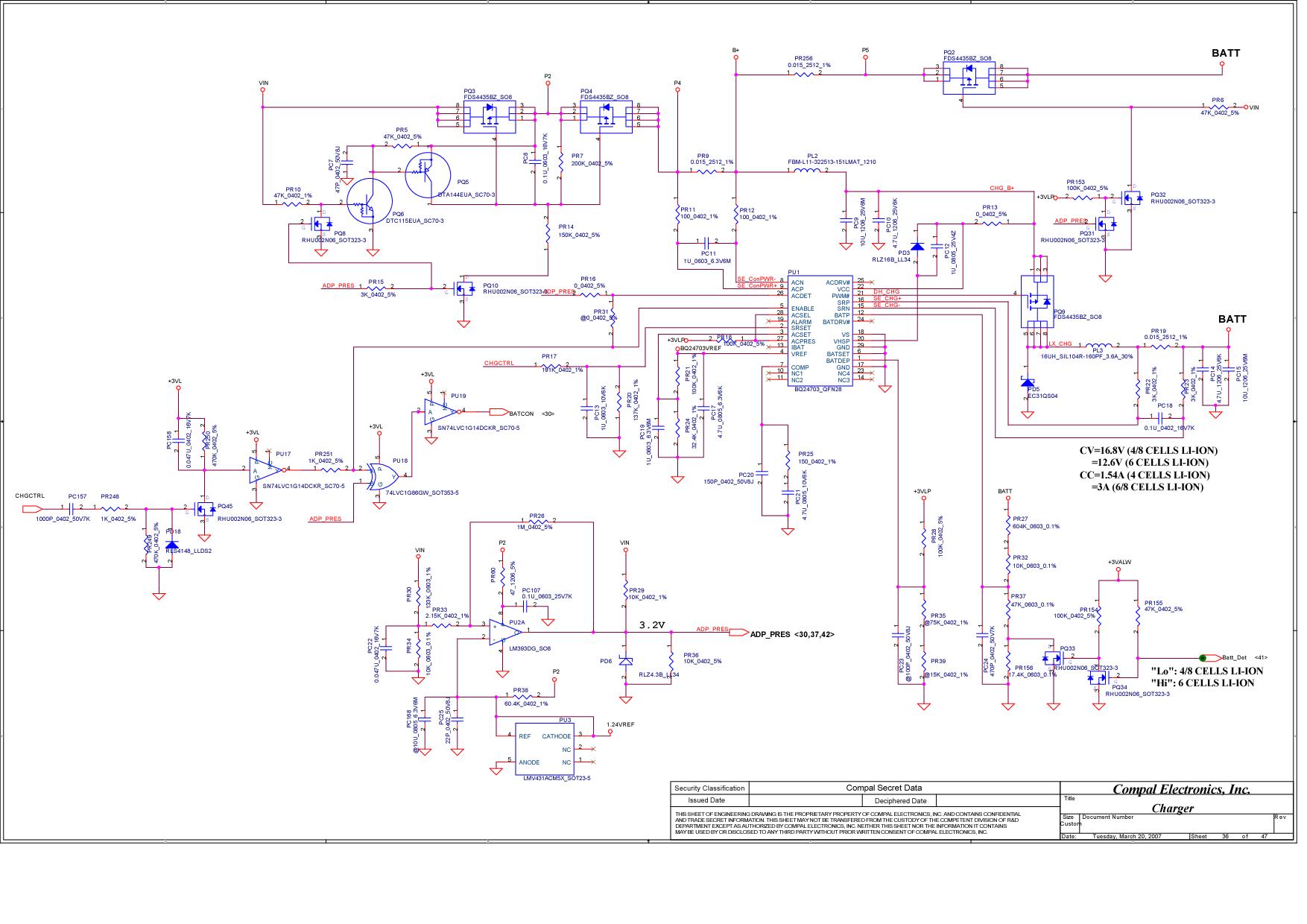Click the PQ32 RHU002N06 MOSFET symbol
The image size is (1307, 924).
point(1130,198)
